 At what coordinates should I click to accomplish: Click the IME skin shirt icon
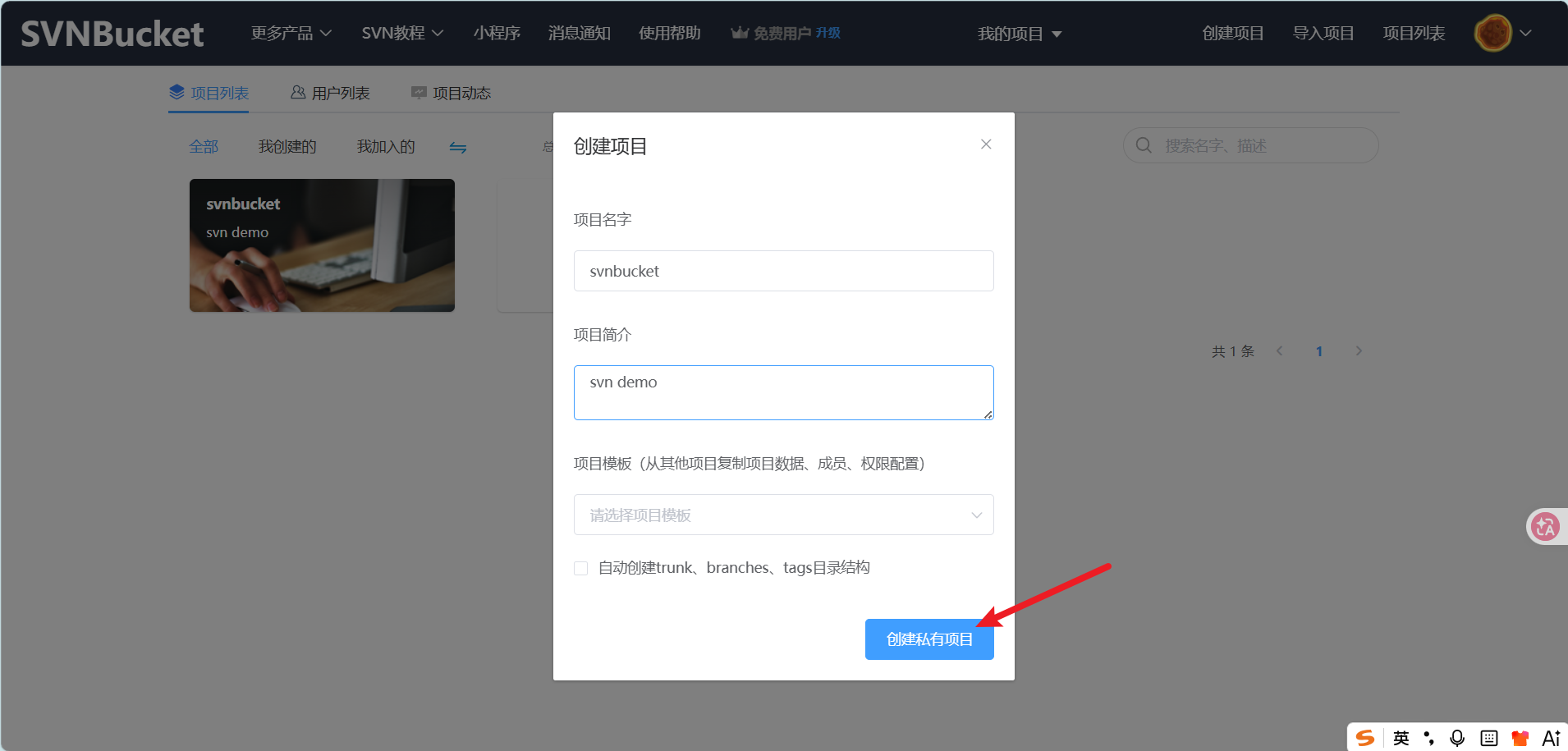point(1520,738)
